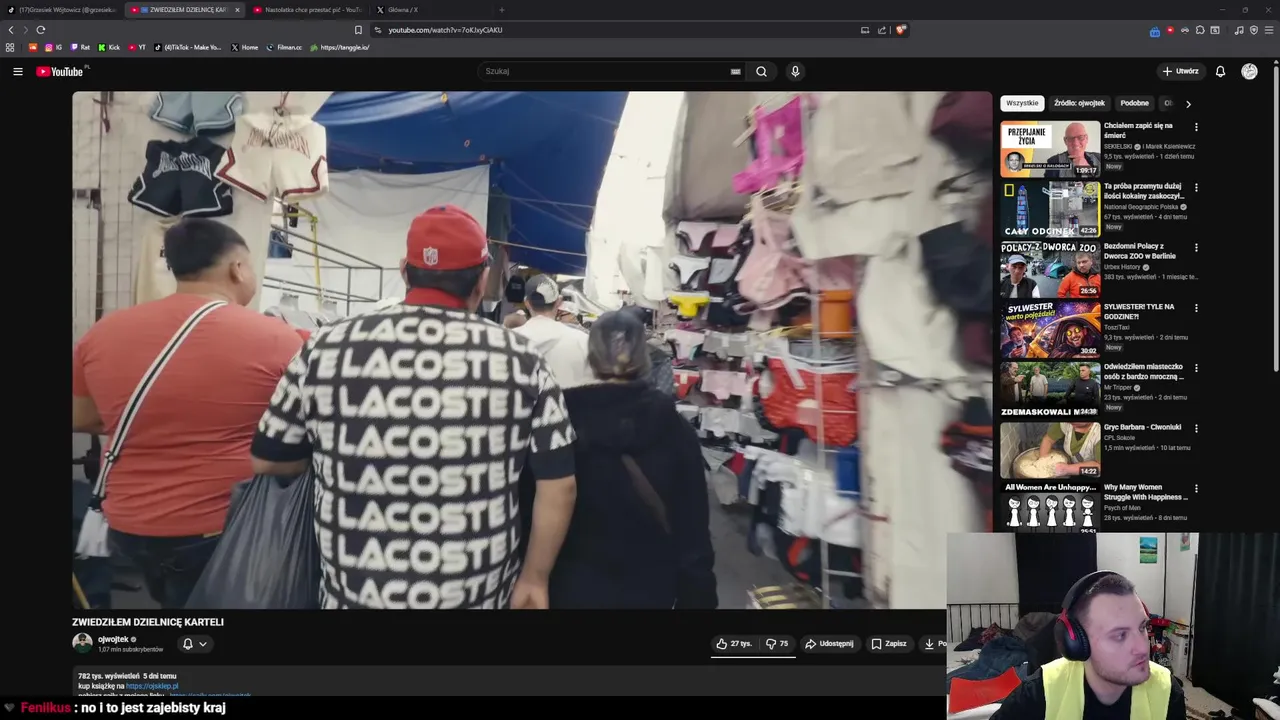
Task: Click the magnifier search button
Action: (x=761, y=71)
